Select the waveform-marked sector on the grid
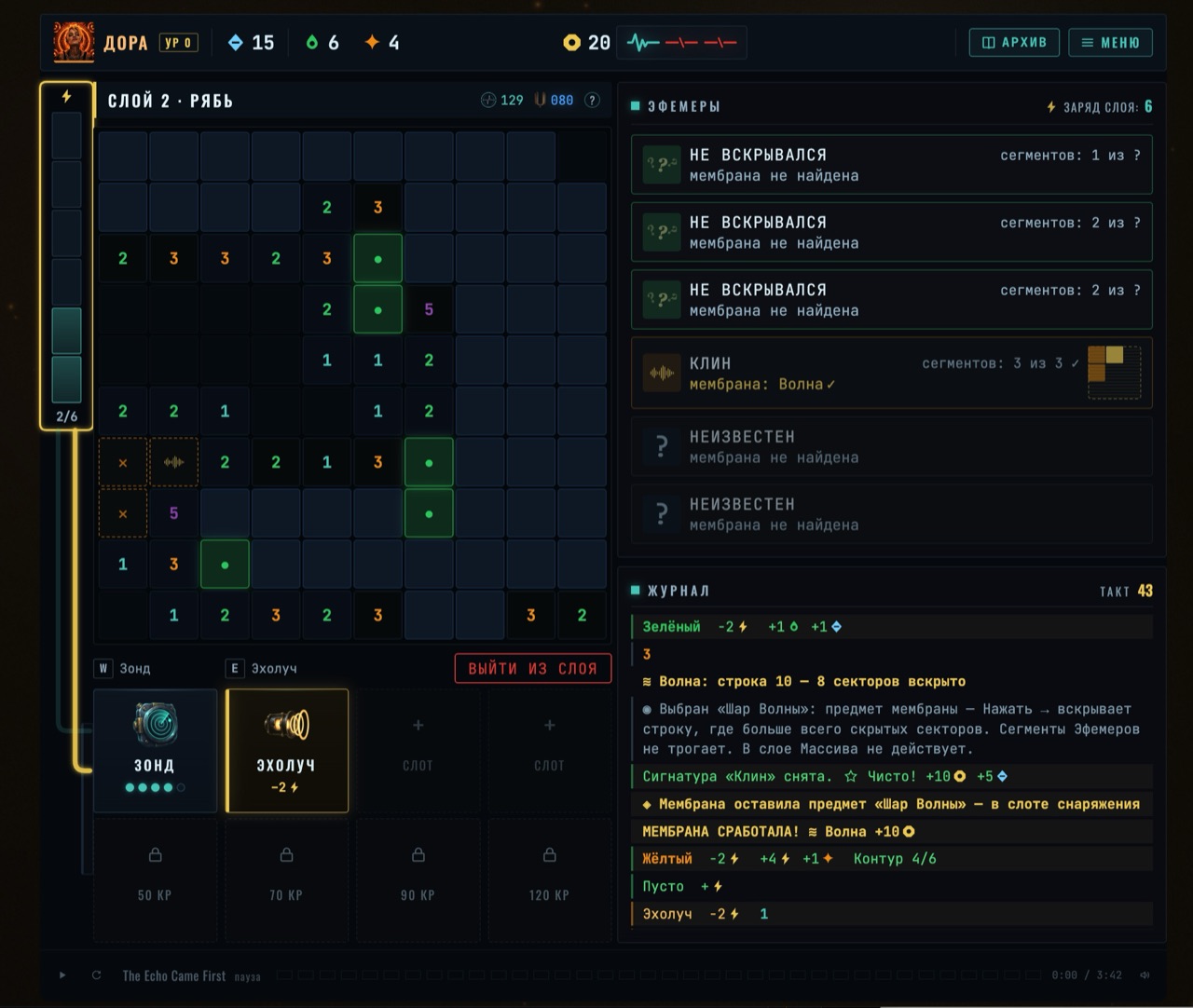Viewport: 1193px width, 1008px height. [x=173, y=462]
